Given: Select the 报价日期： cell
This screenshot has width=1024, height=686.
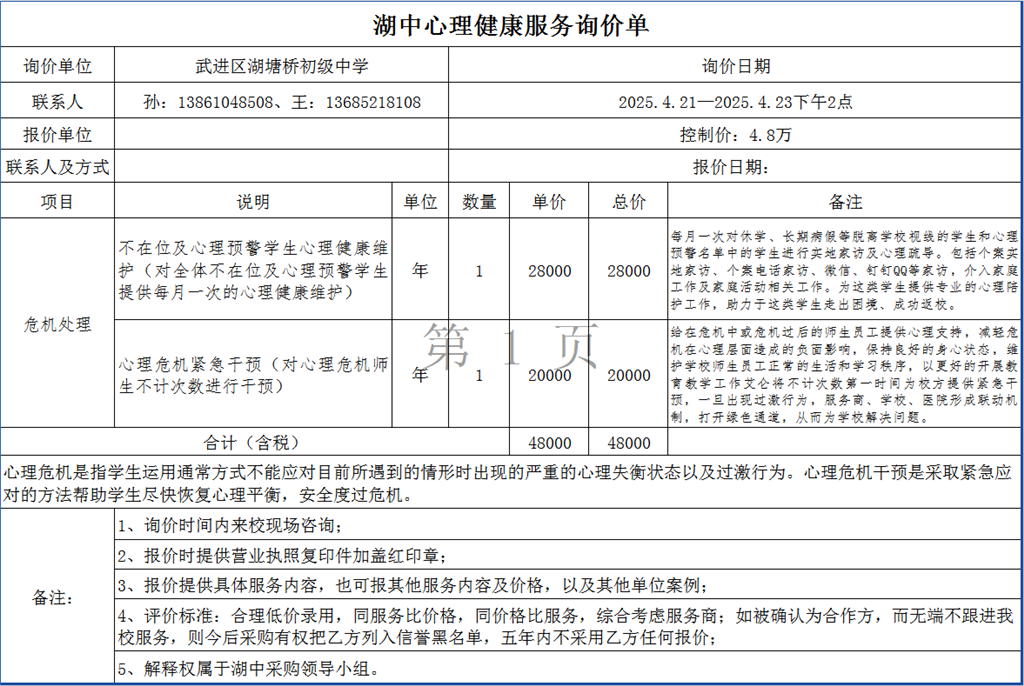Looking at the screenshot, I should [736, 167].
